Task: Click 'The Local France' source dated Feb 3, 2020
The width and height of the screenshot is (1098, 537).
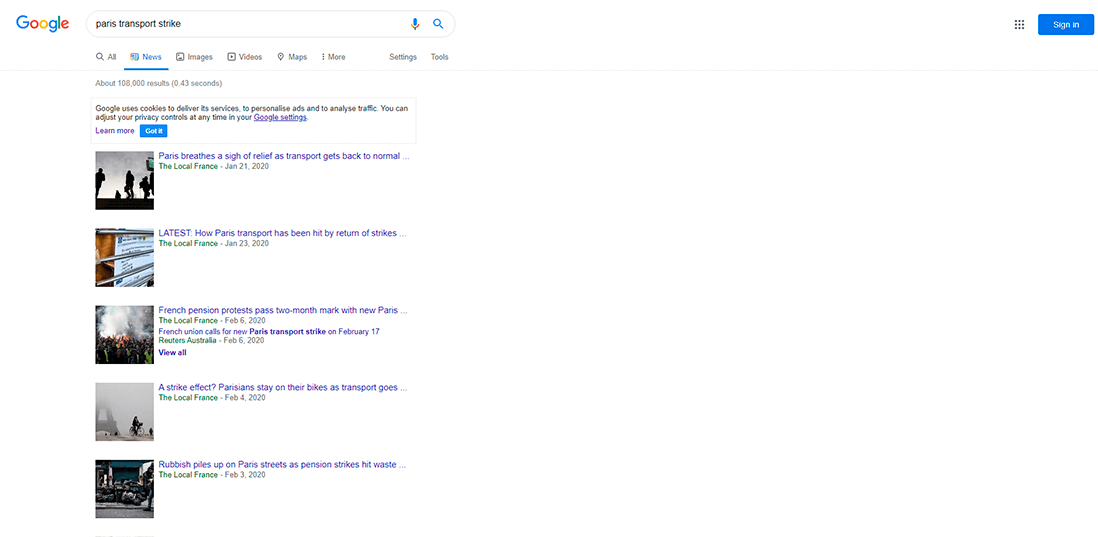Action: point(188,475)
